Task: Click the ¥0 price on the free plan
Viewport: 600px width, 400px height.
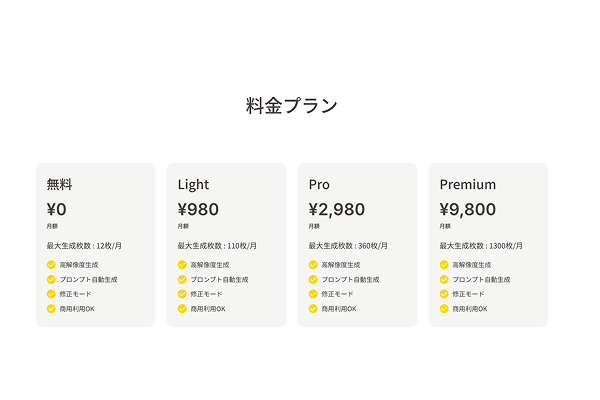Action: click(x=57, y=209)
